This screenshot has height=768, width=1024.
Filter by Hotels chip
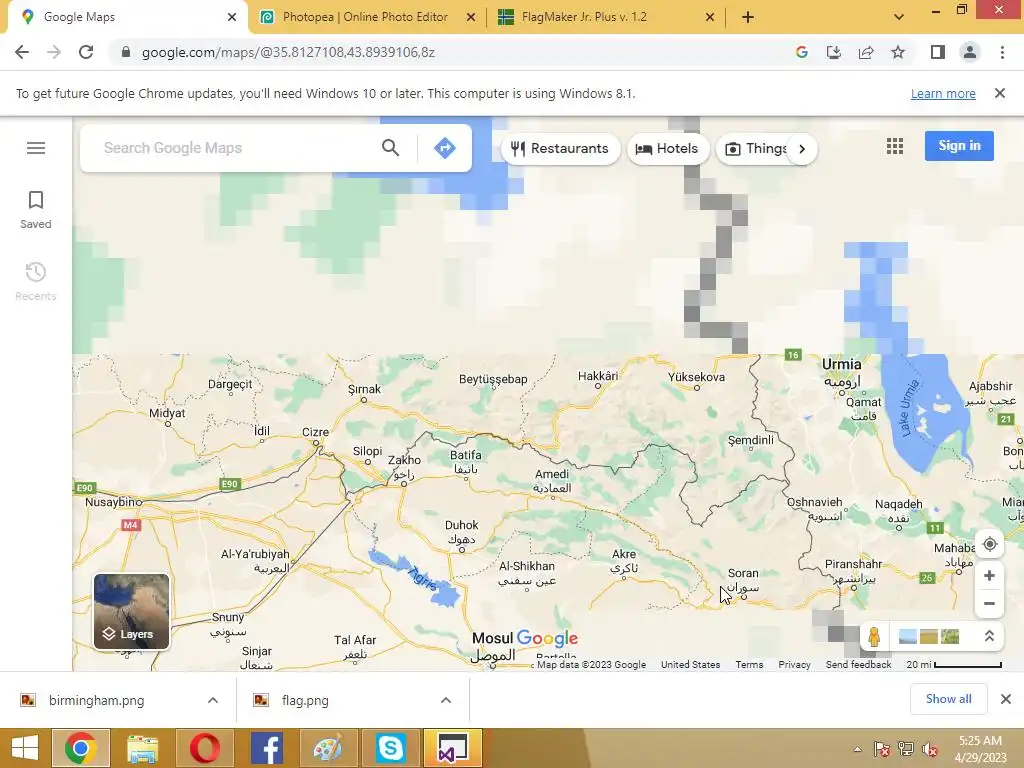coord(667,149)
